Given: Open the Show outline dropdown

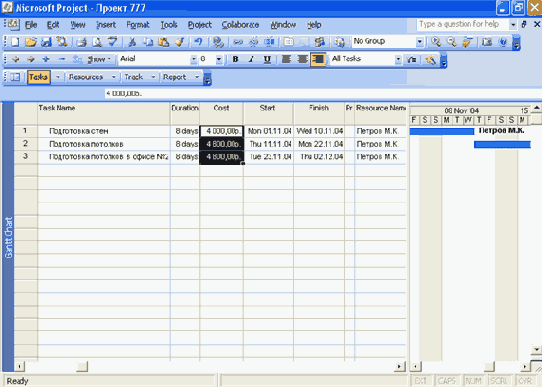Looking at the screenshot, I should [99, 59].
